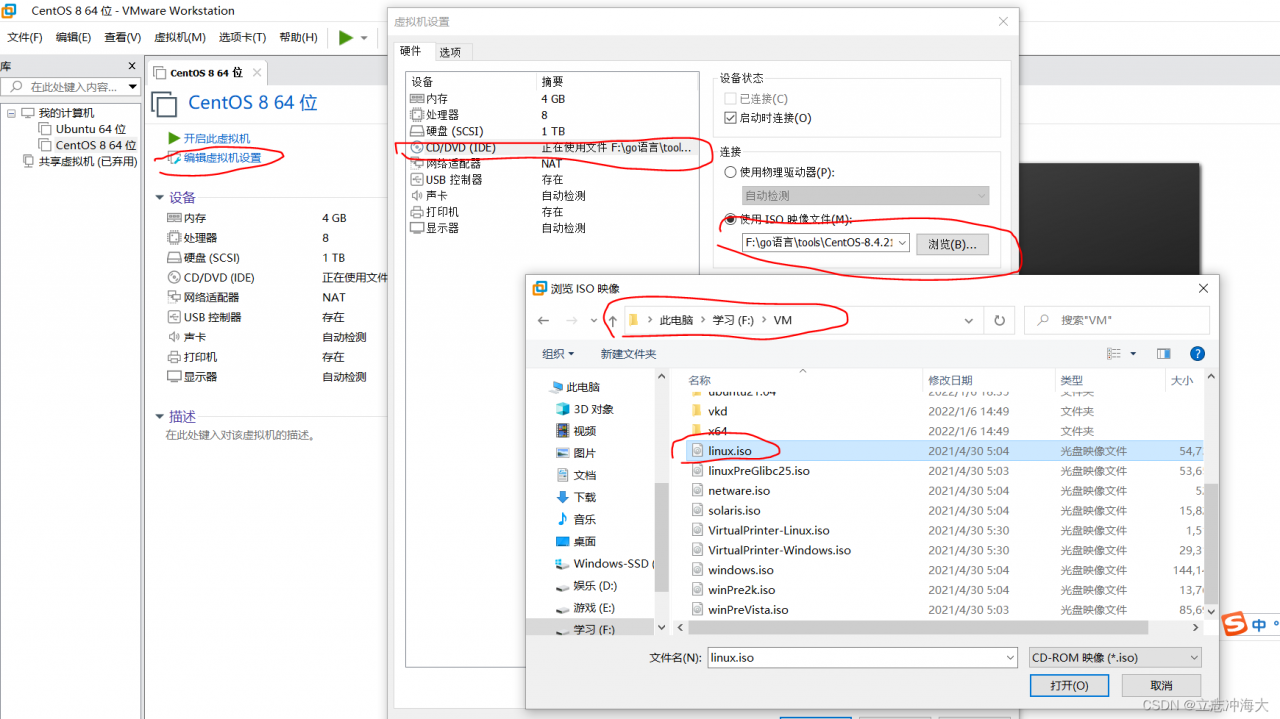Select CD/DVD (IDE) in settings hardware list
The width and height of the screenshot is (1280, 719).
click(x=551, y=147)
